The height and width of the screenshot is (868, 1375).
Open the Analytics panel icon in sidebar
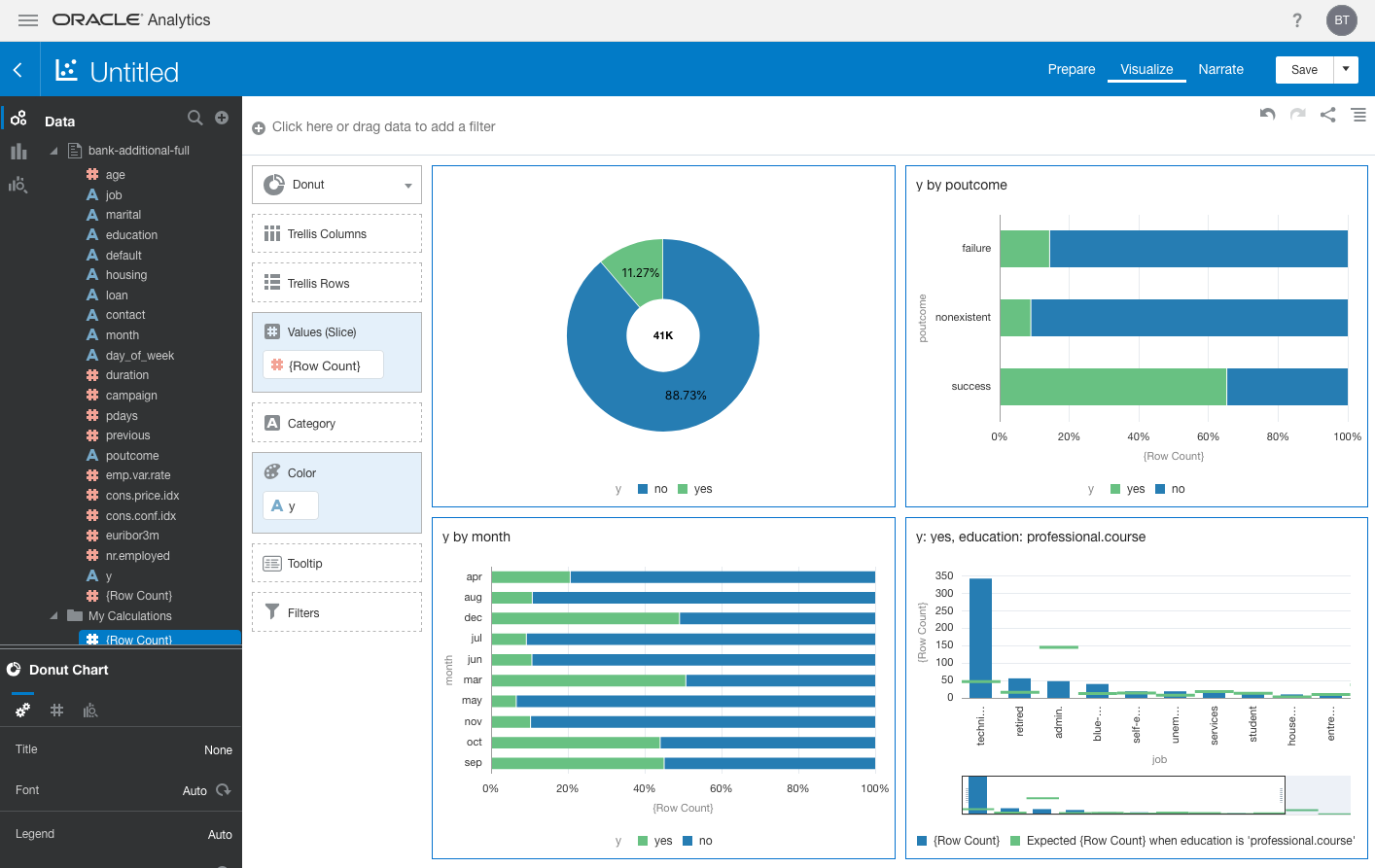pos(18,185)
